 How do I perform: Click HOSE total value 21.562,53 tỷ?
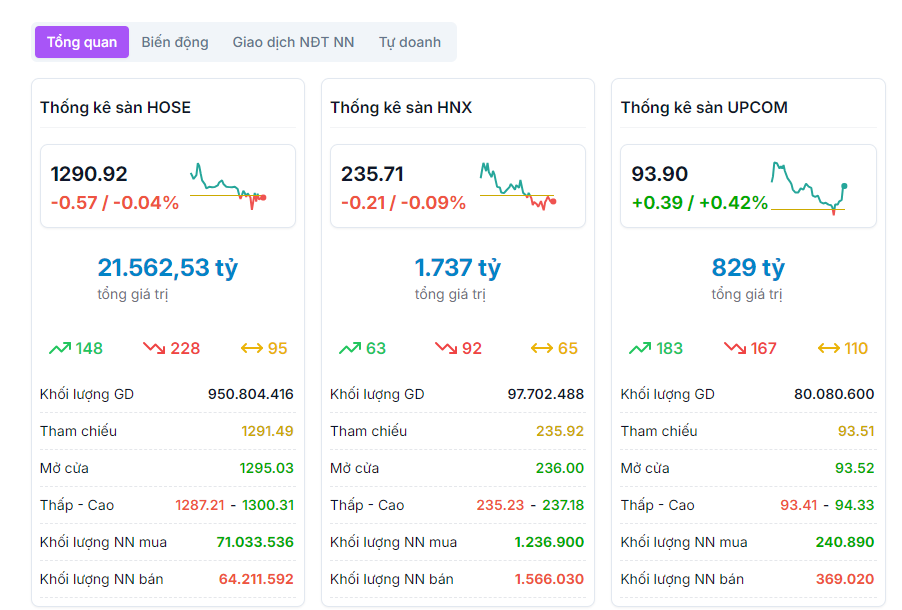[167, 268]
